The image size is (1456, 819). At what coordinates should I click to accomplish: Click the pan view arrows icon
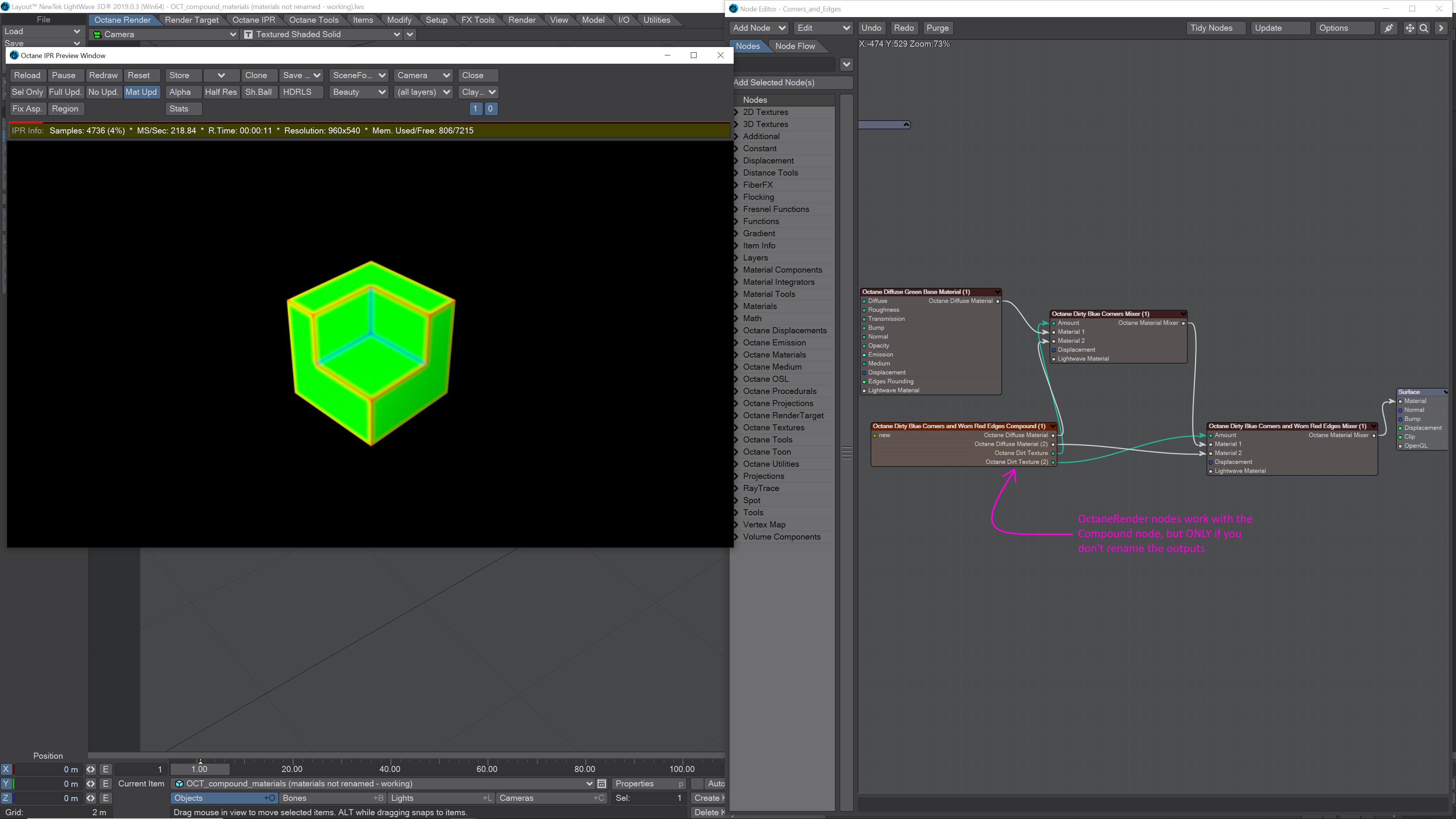click(x=1410, y=28)
